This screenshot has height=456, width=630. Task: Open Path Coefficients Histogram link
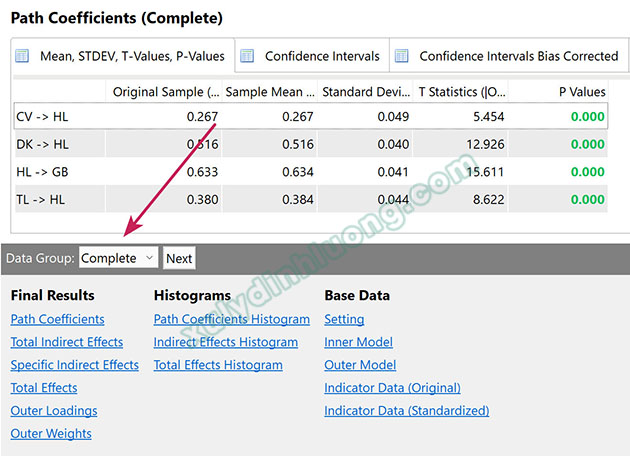click(x=232, y=319)
